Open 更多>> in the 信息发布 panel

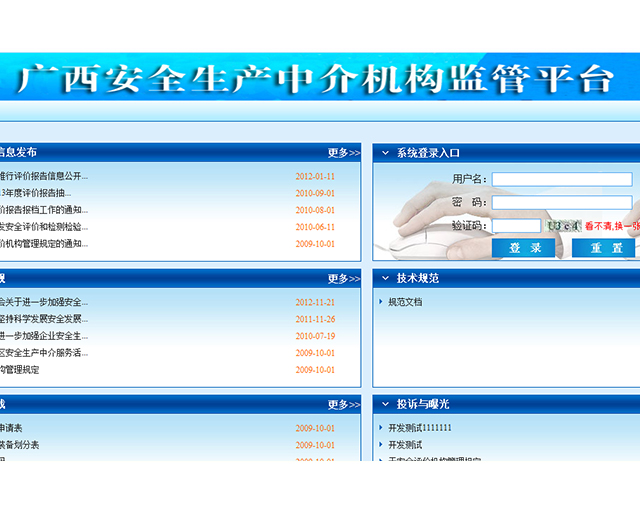[x=343, y=153]
